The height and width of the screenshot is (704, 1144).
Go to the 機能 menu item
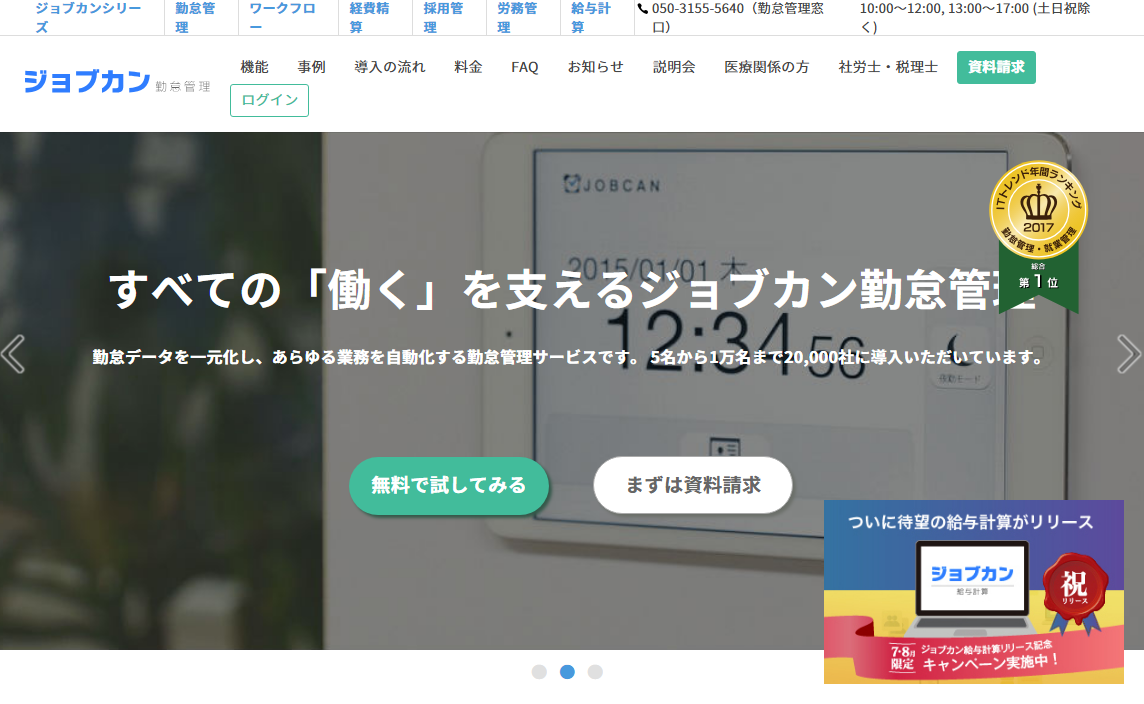coord(255,67)
